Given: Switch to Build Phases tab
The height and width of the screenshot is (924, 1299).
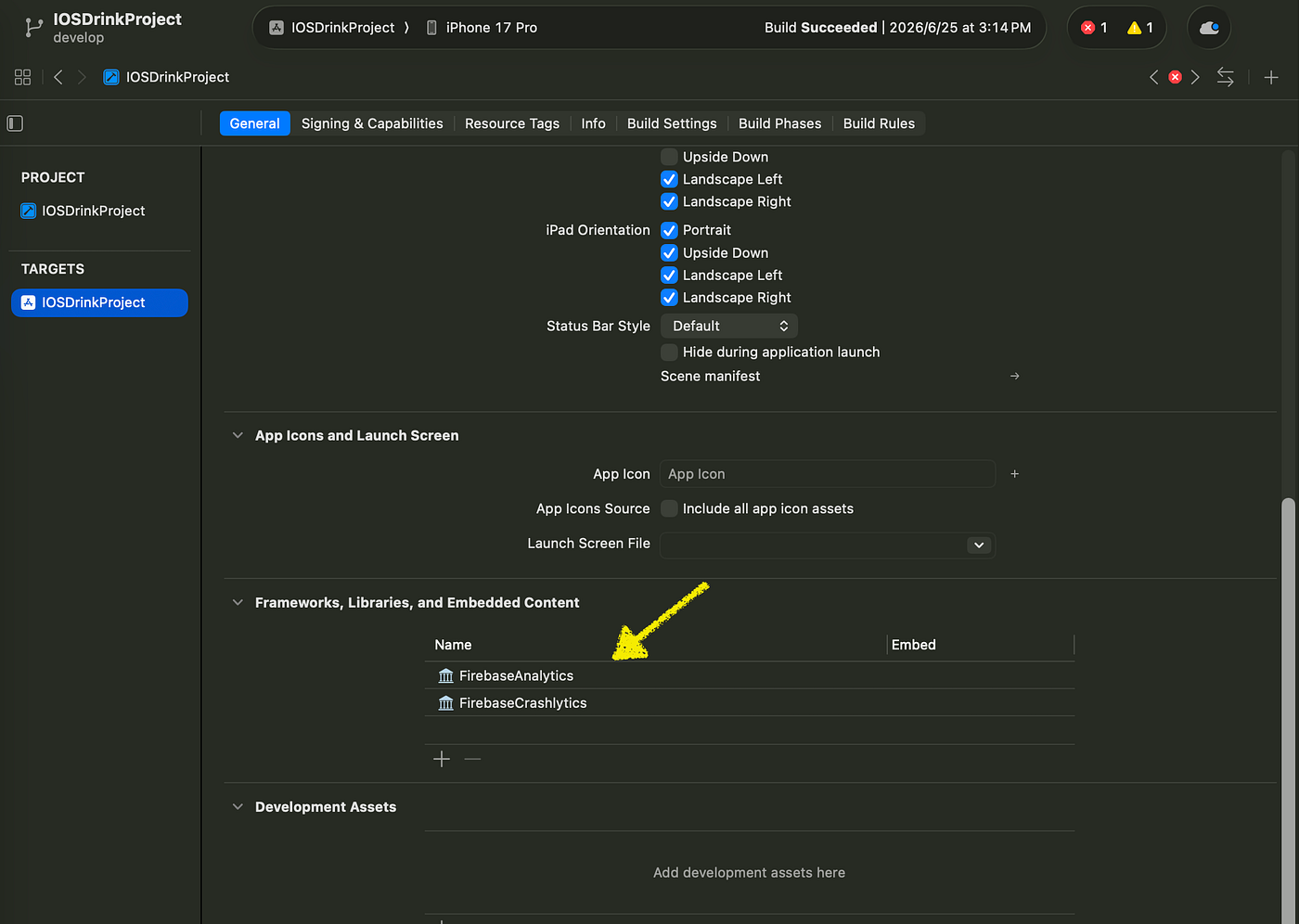Looking at the screenshot, I should click(780, 123).
